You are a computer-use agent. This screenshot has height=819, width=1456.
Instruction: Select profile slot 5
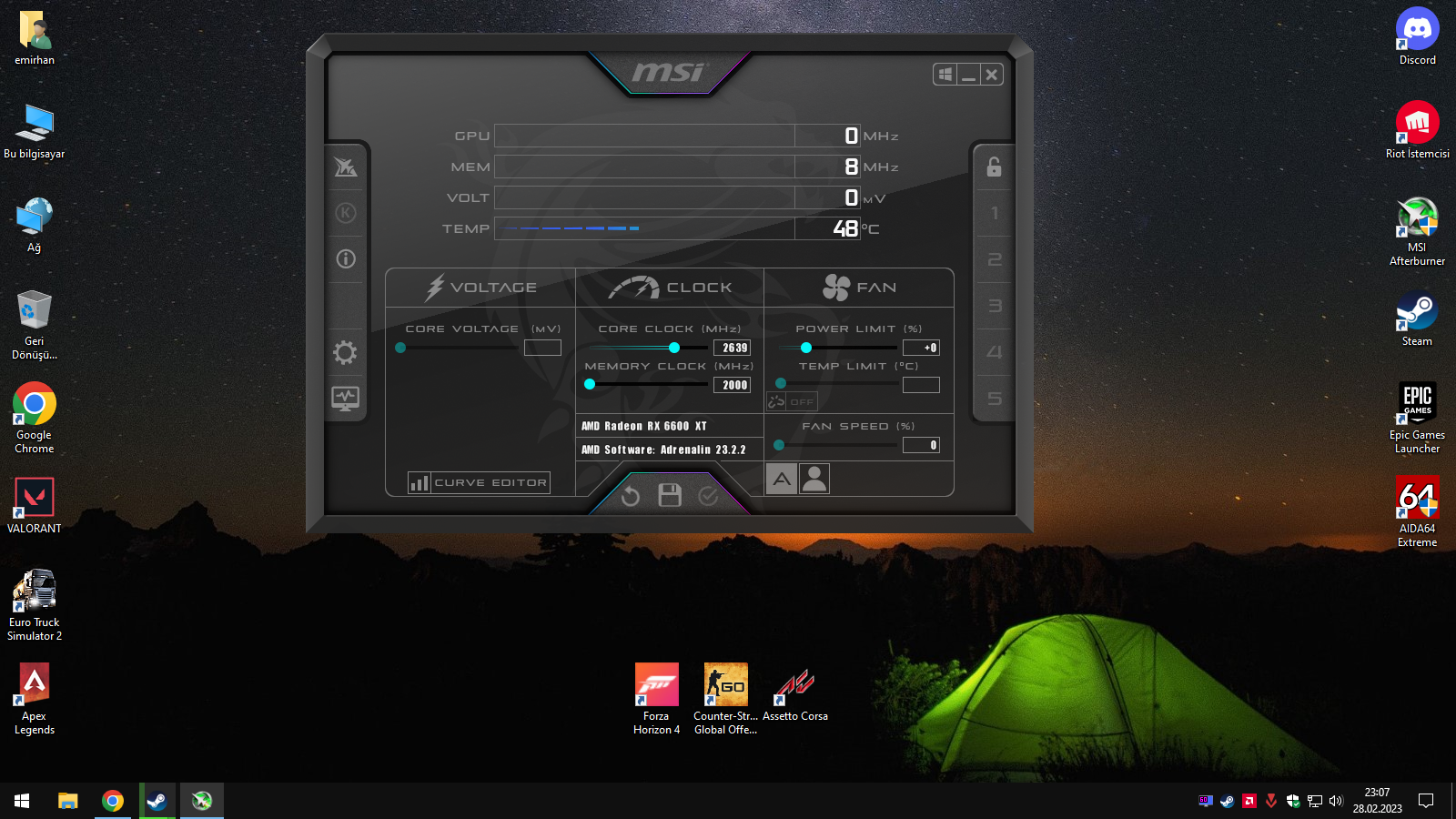click(x=995, y=399)
